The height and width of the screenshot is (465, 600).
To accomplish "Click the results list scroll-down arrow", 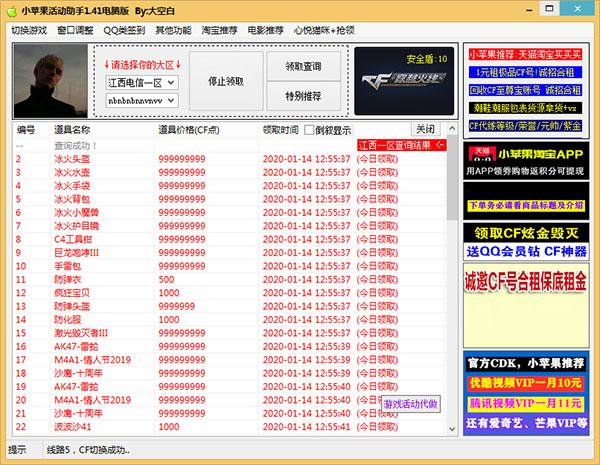I will click(x=452, y=429).
